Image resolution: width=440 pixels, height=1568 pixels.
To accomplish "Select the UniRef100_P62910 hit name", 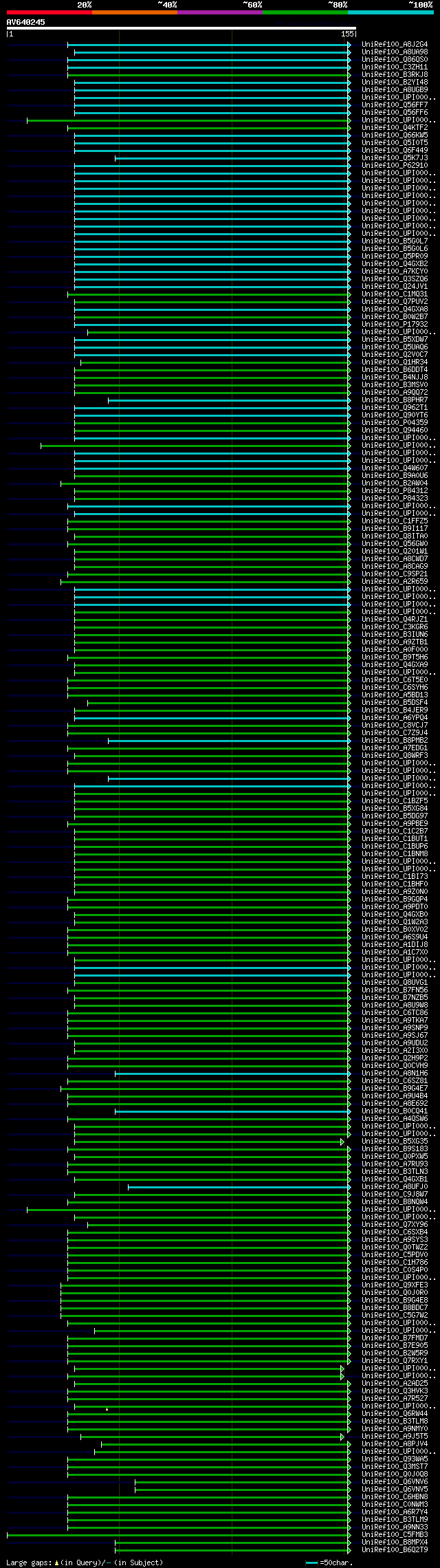I will [395, 165].
